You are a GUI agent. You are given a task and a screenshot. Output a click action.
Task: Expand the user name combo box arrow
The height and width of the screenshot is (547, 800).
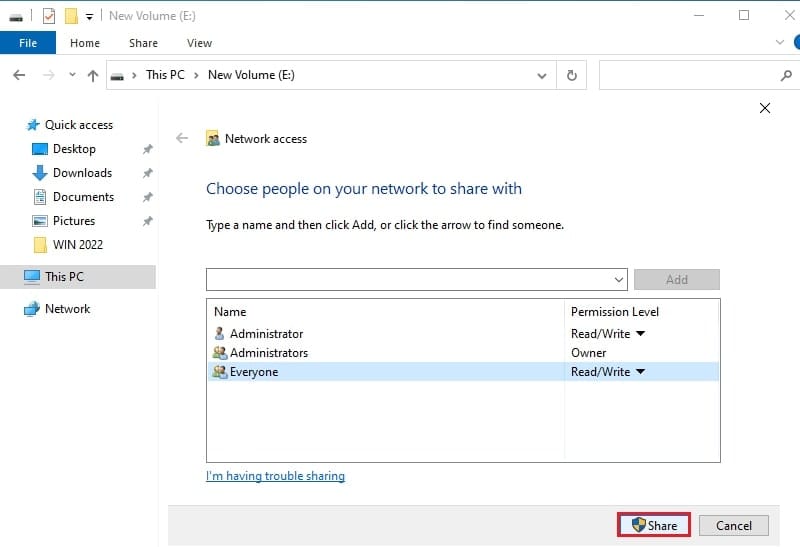(618, 279)
